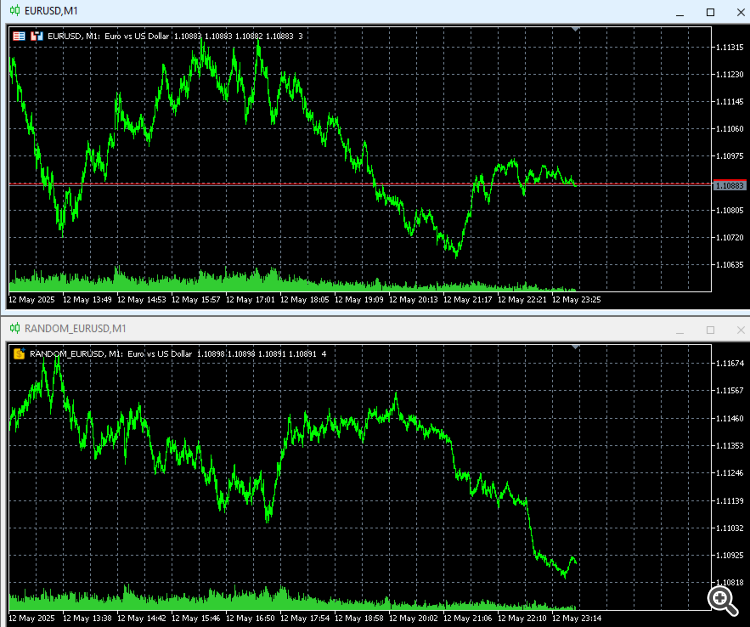Click the '12 May 23:25' time label

(576, 300)
